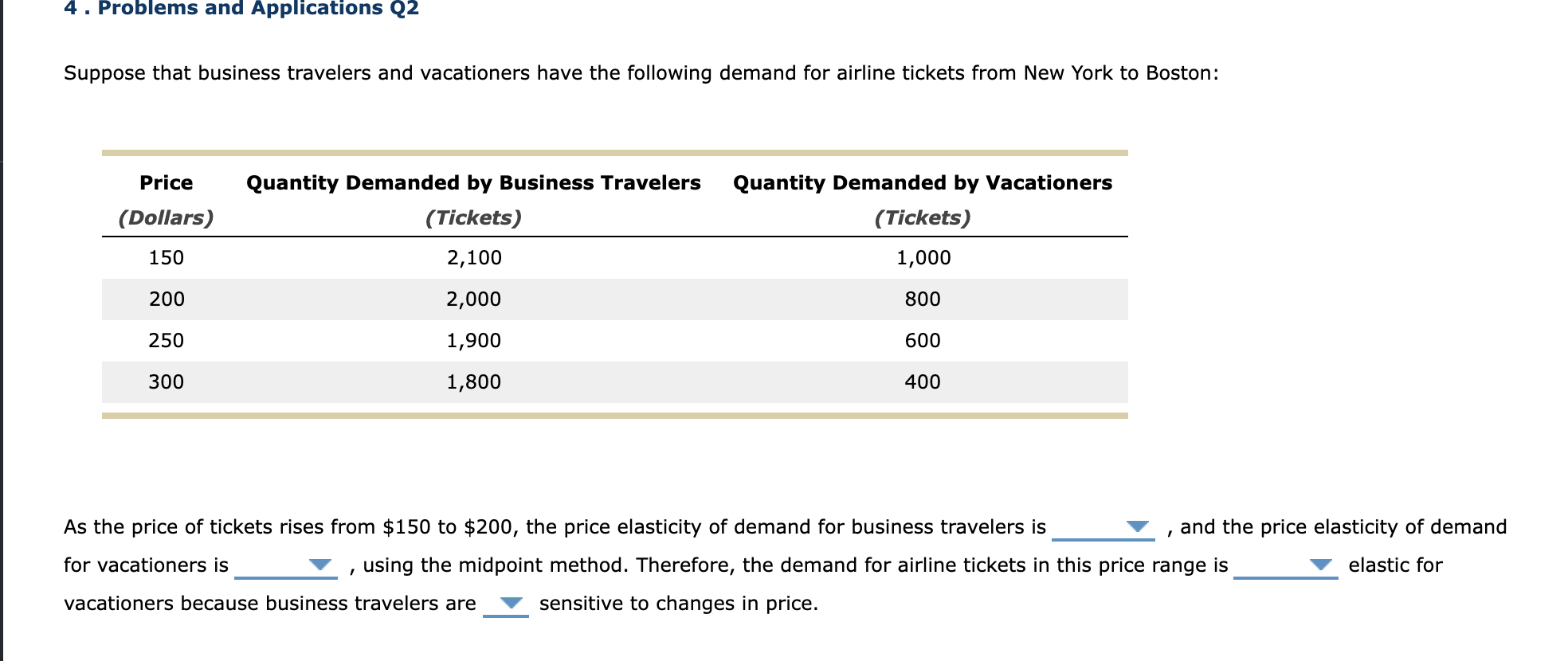Select the 250 price cell
This screenshot has height=661, width=1568.
(166, 341)
